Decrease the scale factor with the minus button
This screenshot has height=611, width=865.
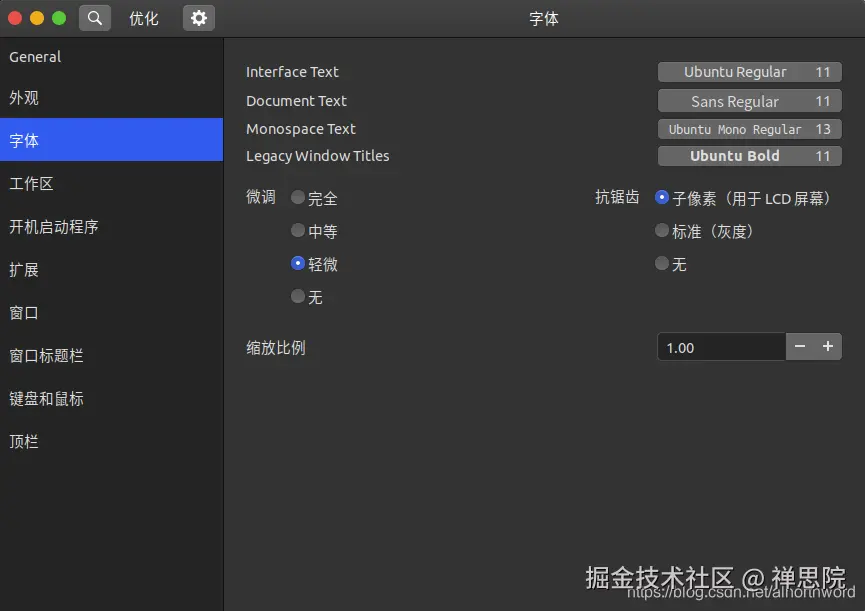point(800,347)
